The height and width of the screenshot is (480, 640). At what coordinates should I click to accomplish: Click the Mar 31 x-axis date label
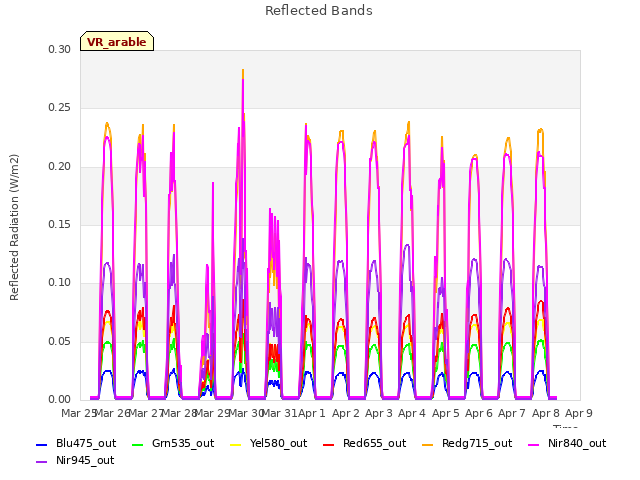[280, 413]
